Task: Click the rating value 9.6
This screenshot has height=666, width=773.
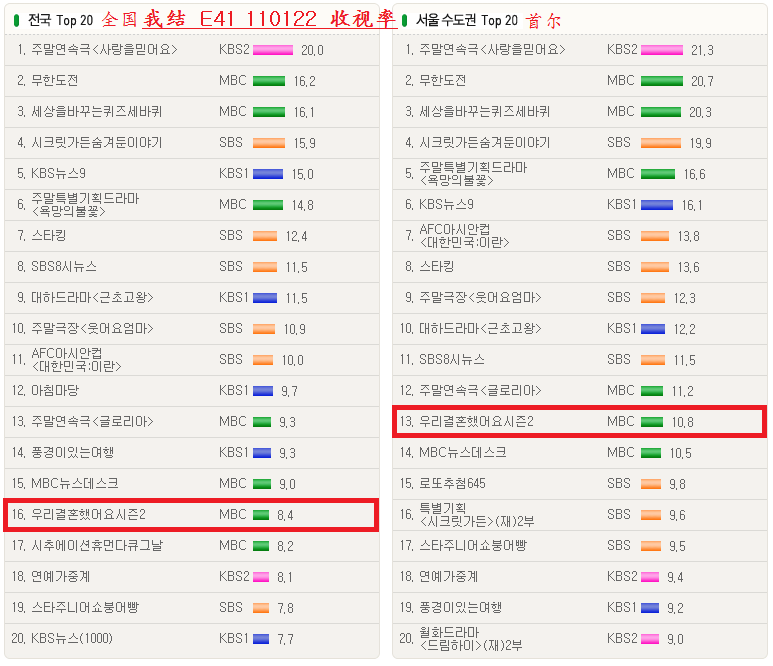Action: (677, 516)
